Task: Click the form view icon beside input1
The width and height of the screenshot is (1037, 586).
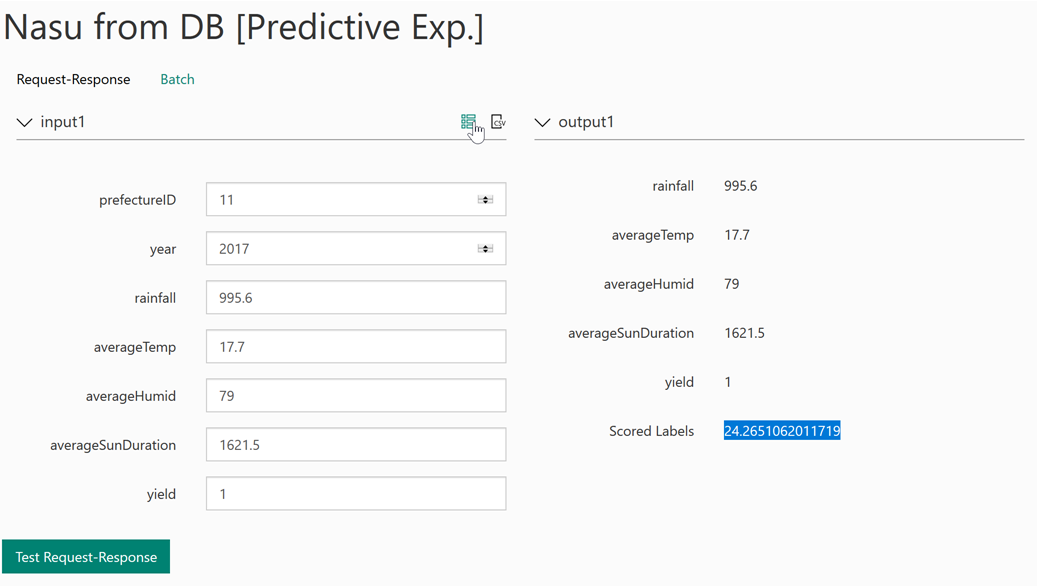Action: (468, 122)
